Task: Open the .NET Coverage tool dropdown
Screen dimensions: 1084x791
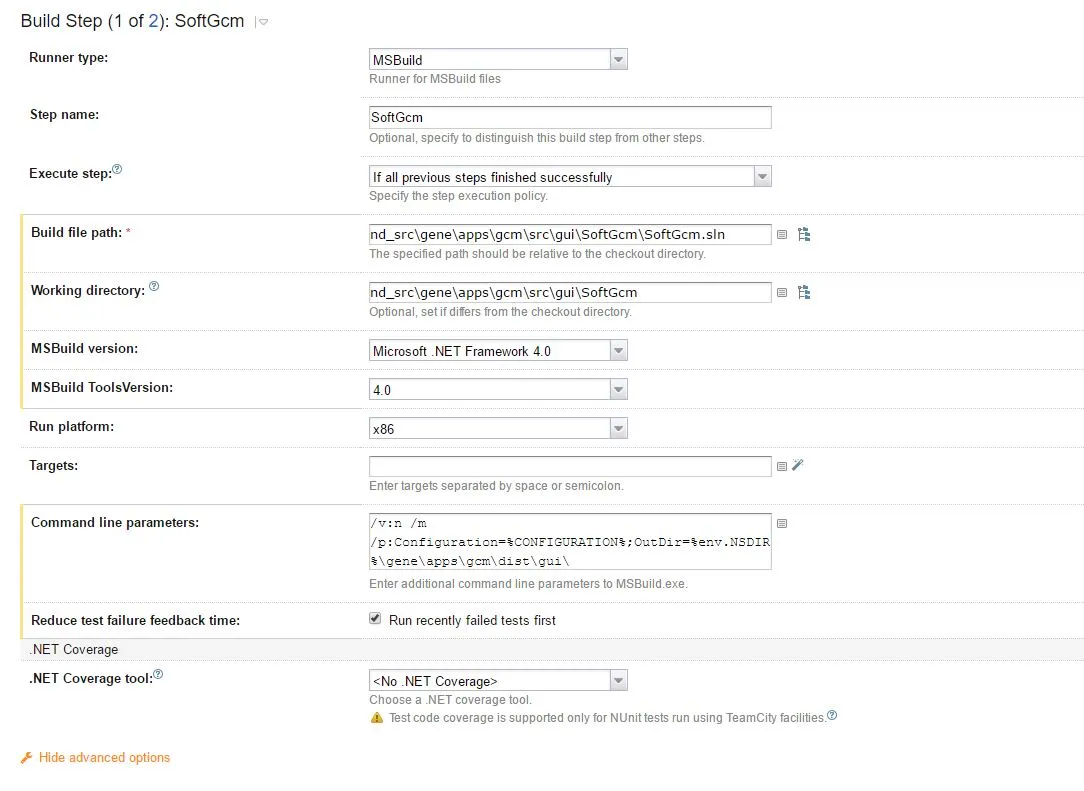Action: [x=498, y=681]
